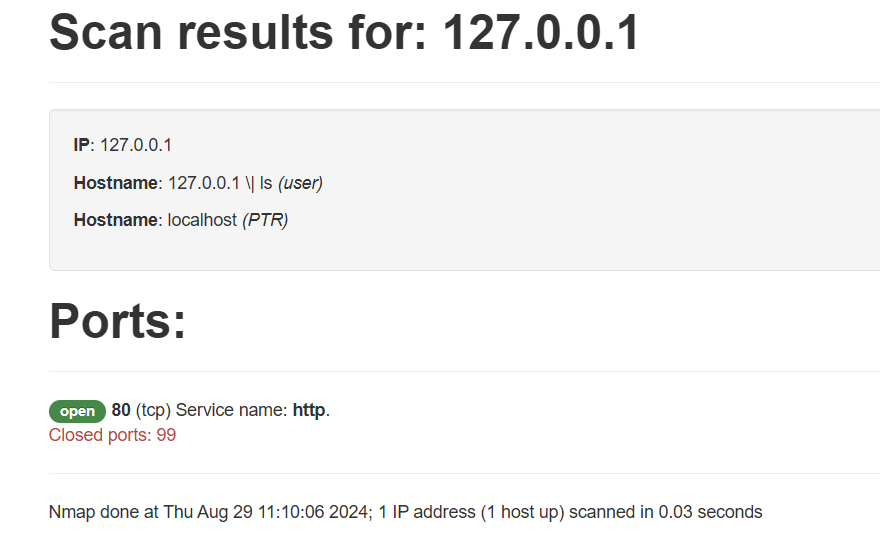The width and height of the screenshot is (880, 544).
Task: Click the "(1 host up)" summary text
Action: click(x=523, y=512)
